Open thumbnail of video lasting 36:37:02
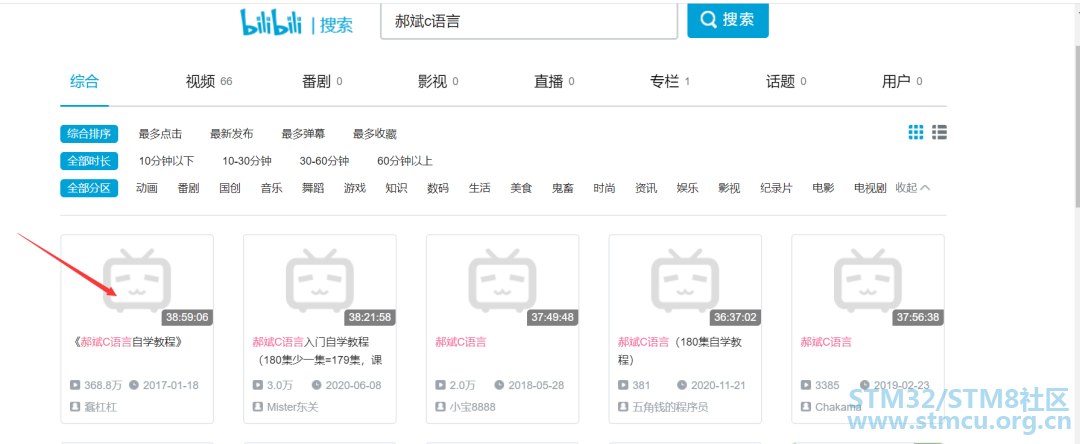Screen dimensions: 1080x444 tap(685, 281)
